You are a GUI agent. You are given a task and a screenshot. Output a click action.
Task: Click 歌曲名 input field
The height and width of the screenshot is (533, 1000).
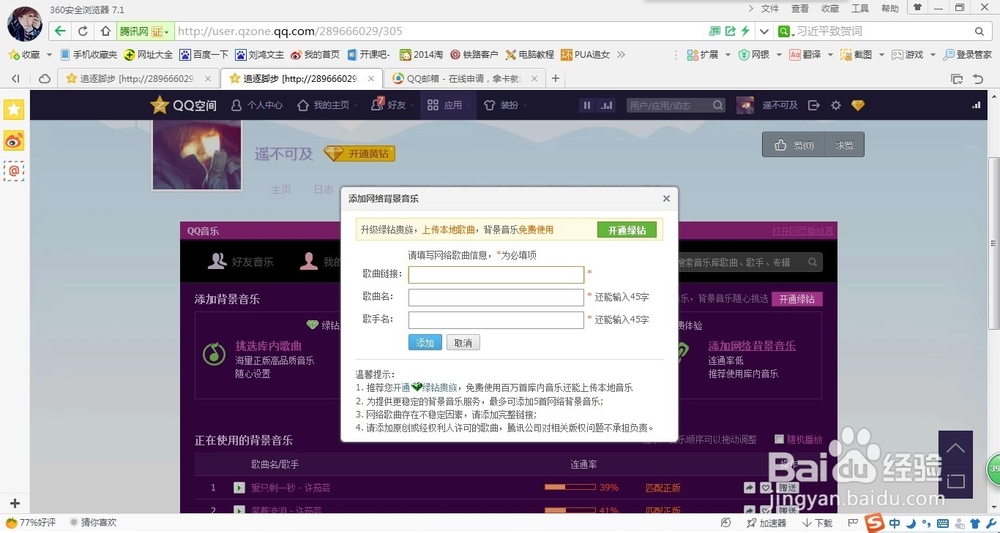pyautogui.click(x=496, y=297)
